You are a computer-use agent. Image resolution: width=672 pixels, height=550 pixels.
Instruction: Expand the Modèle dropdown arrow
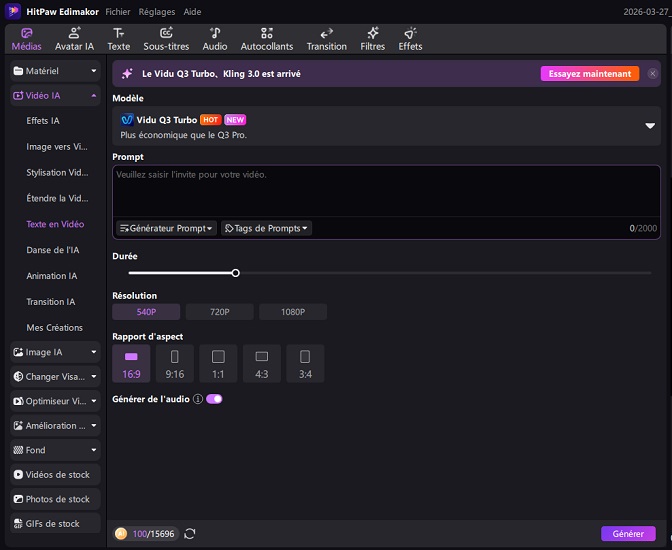649,126
